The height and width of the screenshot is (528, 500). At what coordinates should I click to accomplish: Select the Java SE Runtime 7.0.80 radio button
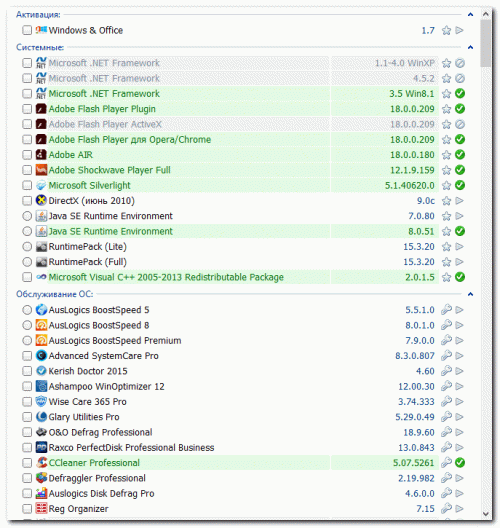27,216
